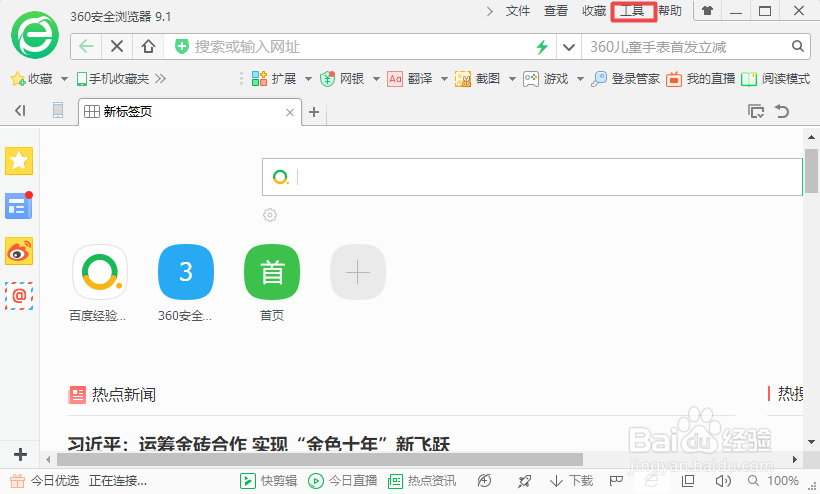Open 快剪辑 in the status bar
Viewport: 820px width, 494px height.
pyautogui.click(x=269, y=480)
